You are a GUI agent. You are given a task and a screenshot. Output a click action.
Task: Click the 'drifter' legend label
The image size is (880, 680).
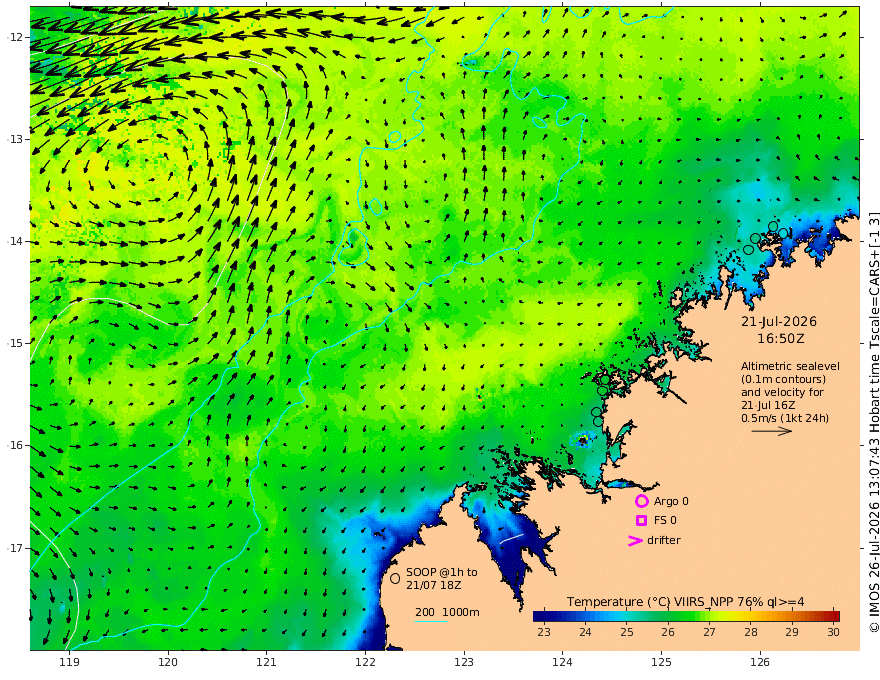(x=664, y=540)
